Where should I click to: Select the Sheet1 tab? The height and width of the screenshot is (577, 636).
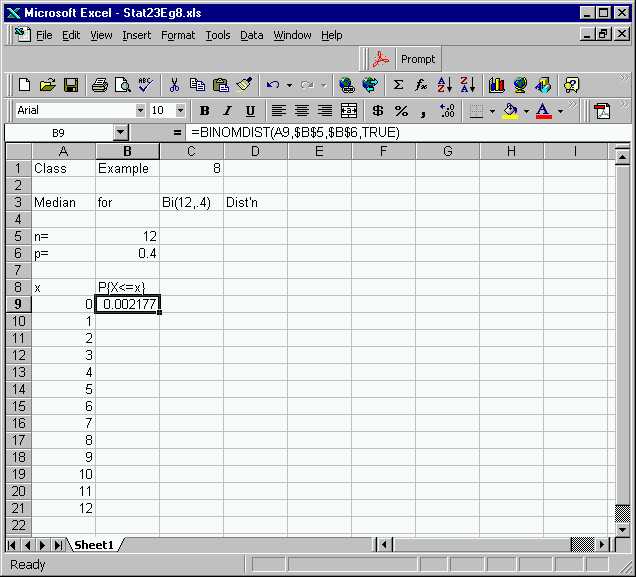coord(95,544)
